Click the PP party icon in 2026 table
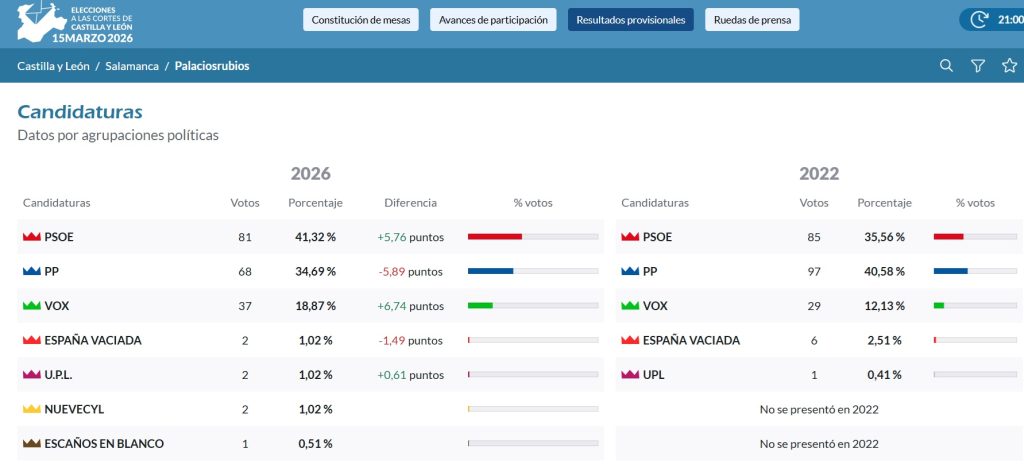This screenshot has height=468, width=1024. click(31, 272)
